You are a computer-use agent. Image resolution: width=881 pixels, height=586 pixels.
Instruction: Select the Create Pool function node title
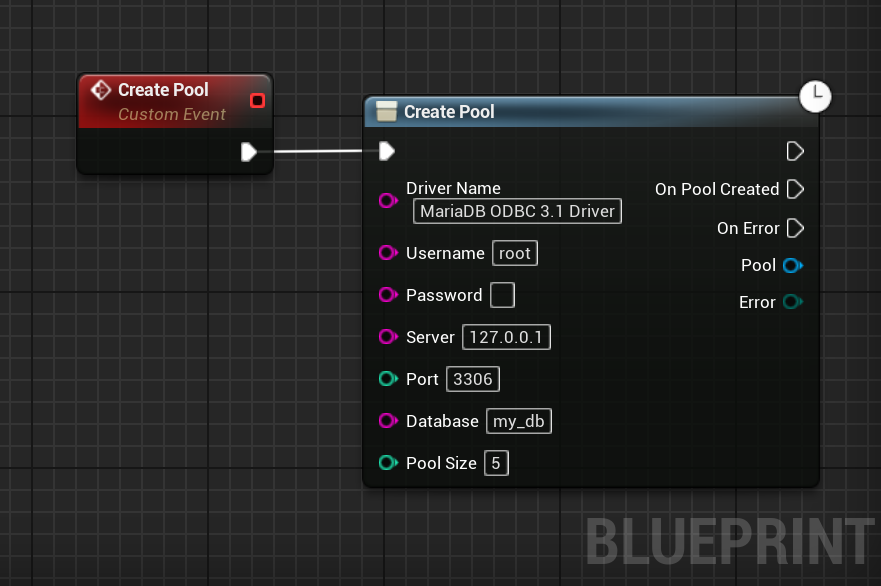click(x=449, y=112)
